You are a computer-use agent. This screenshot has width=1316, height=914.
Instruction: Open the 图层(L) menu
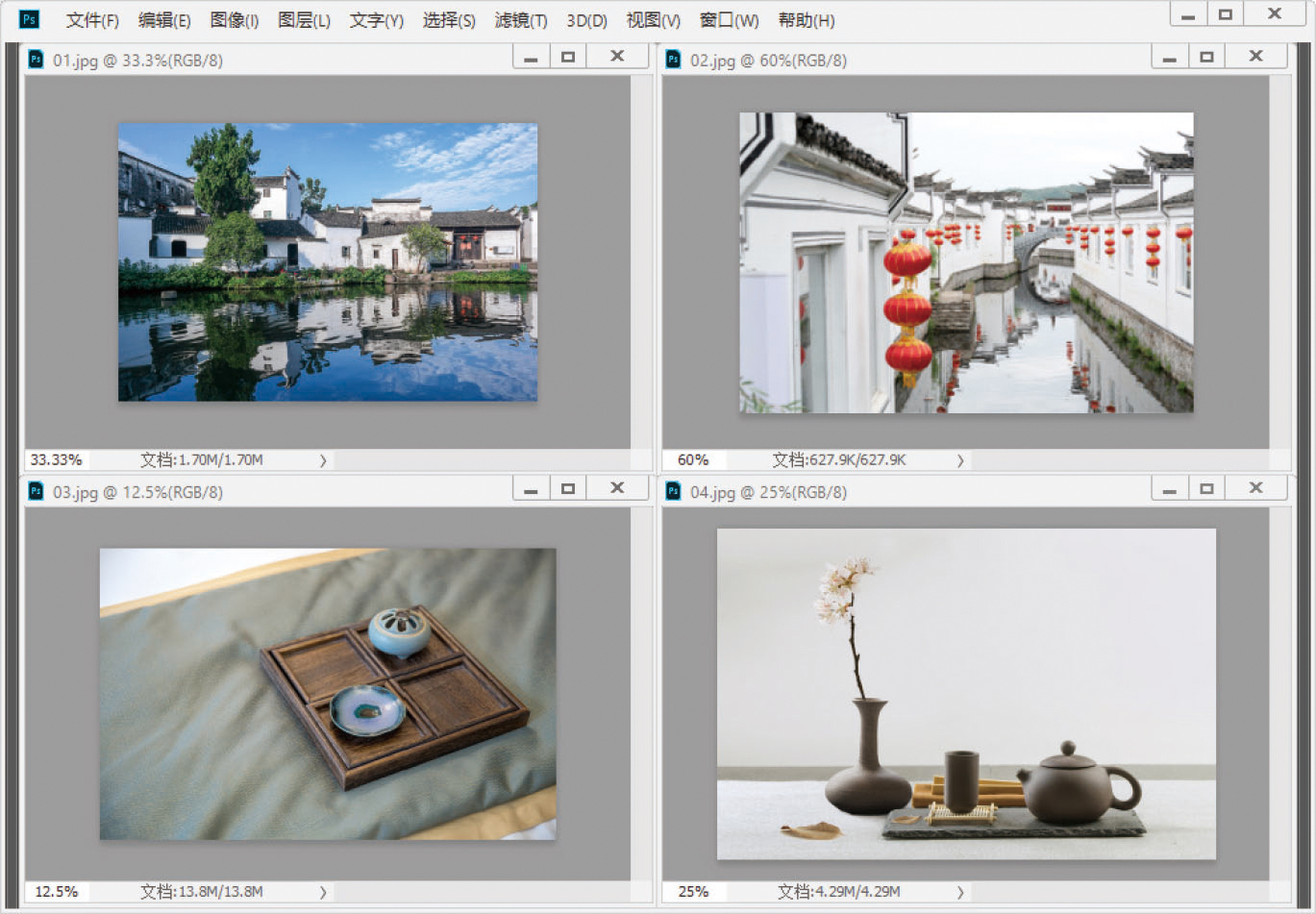click(304, 20)
